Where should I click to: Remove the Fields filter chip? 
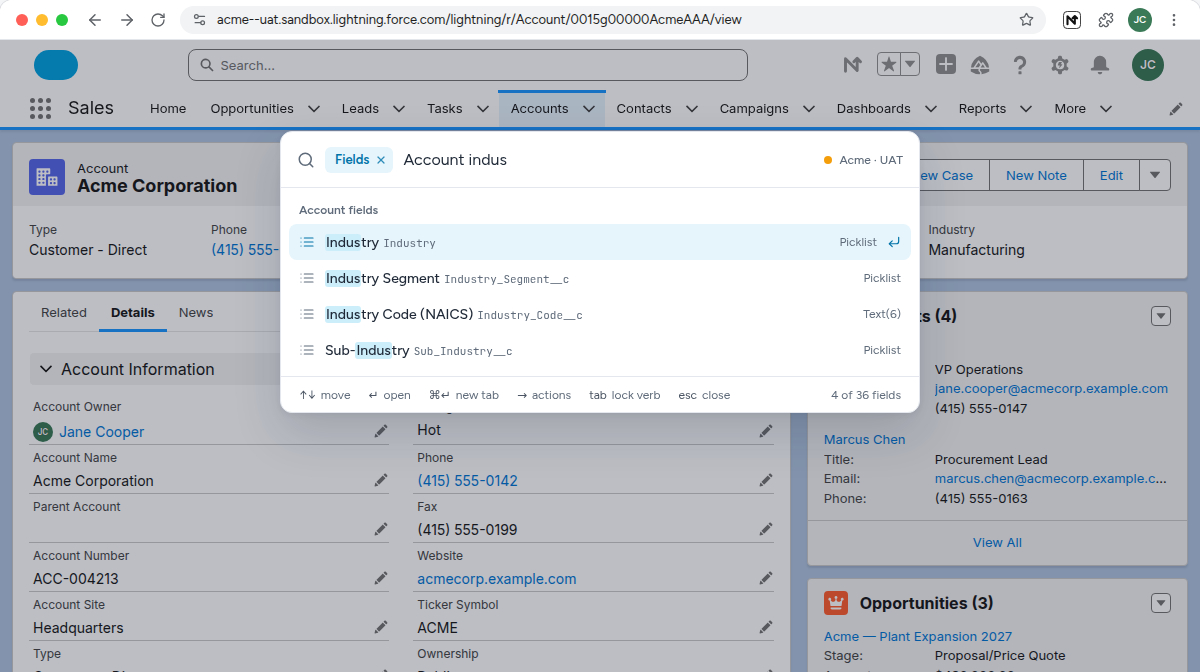tap(381, 160)
